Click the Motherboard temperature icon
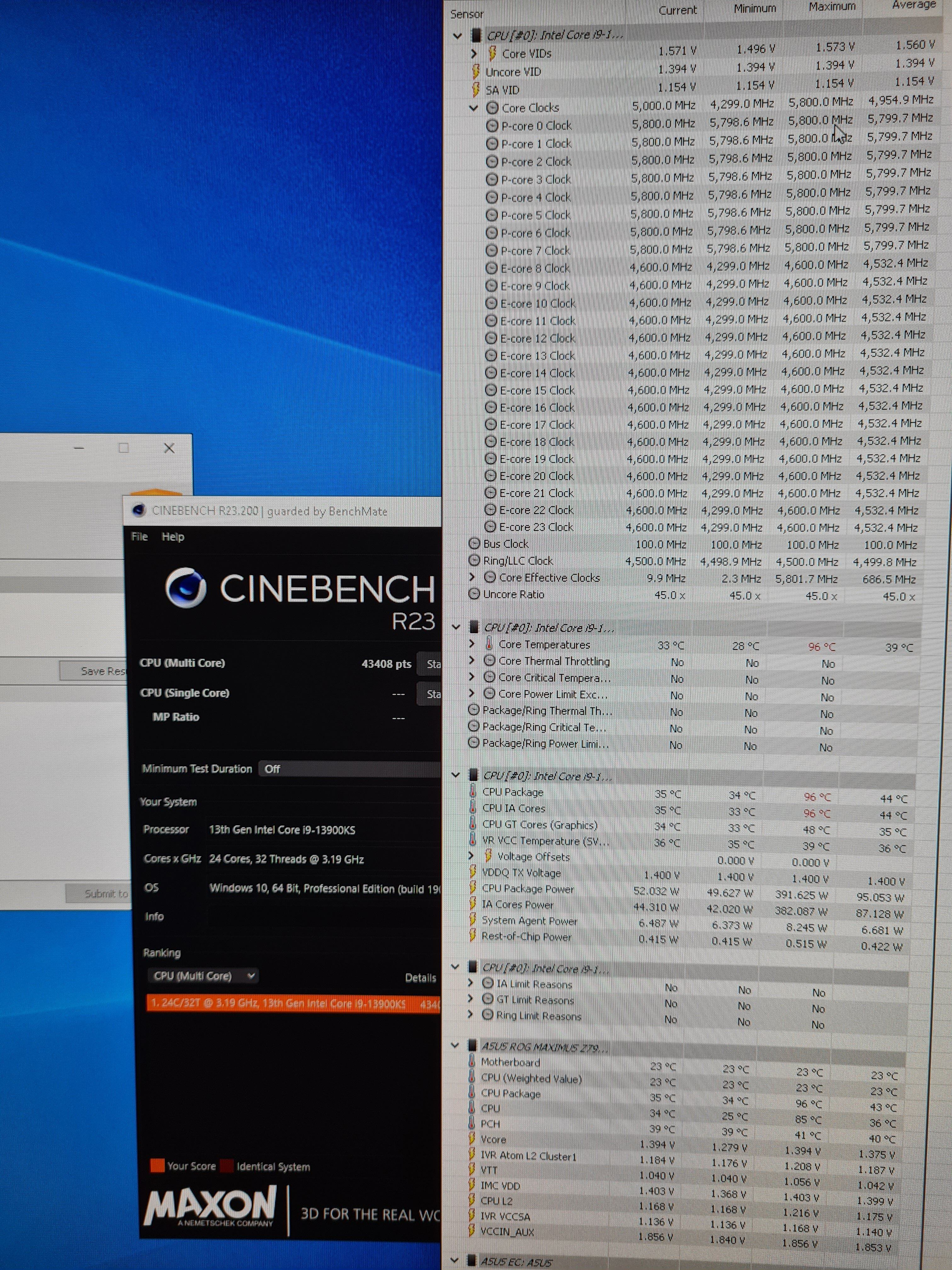Viewport: 952px width, 1270px height. [x=472, y=1061]
